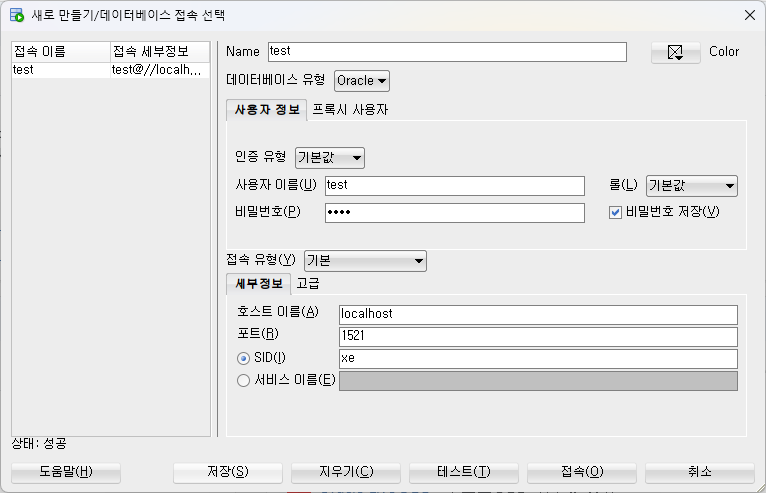The height and width of the screenshot is (493, 766).
Task: Expand the 롤 dropdown
Action: [x=692, y=186]
